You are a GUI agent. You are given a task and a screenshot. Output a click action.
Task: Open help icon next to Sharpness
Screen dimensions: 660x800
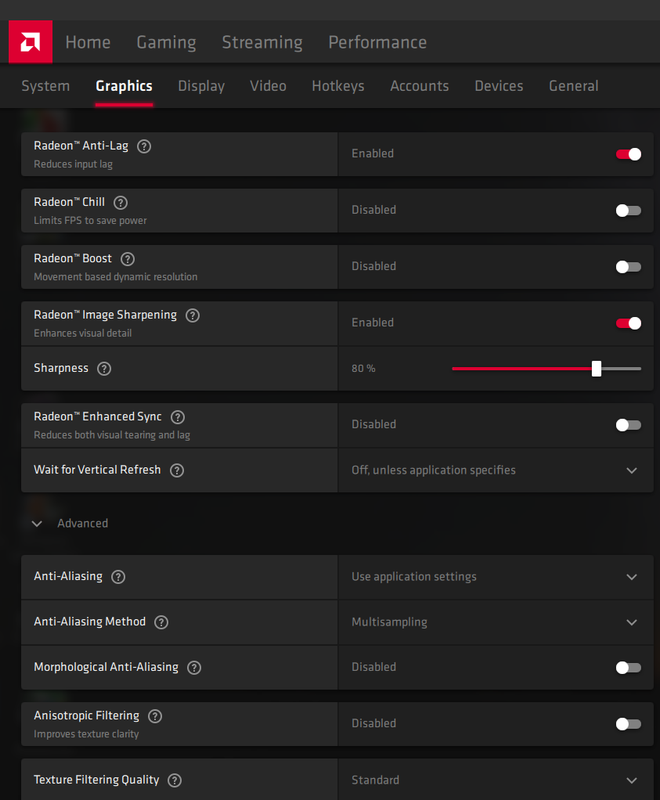(104, 368)
